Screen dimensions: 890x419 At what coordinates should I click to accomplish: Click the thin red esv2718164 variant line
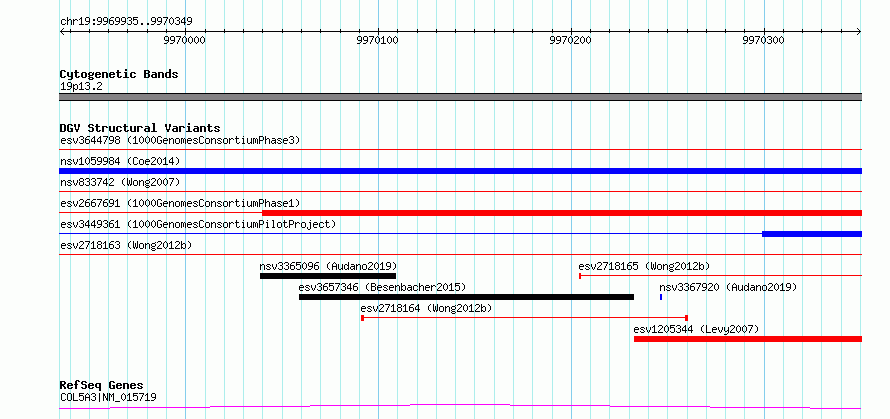click(x=524, y=318)
